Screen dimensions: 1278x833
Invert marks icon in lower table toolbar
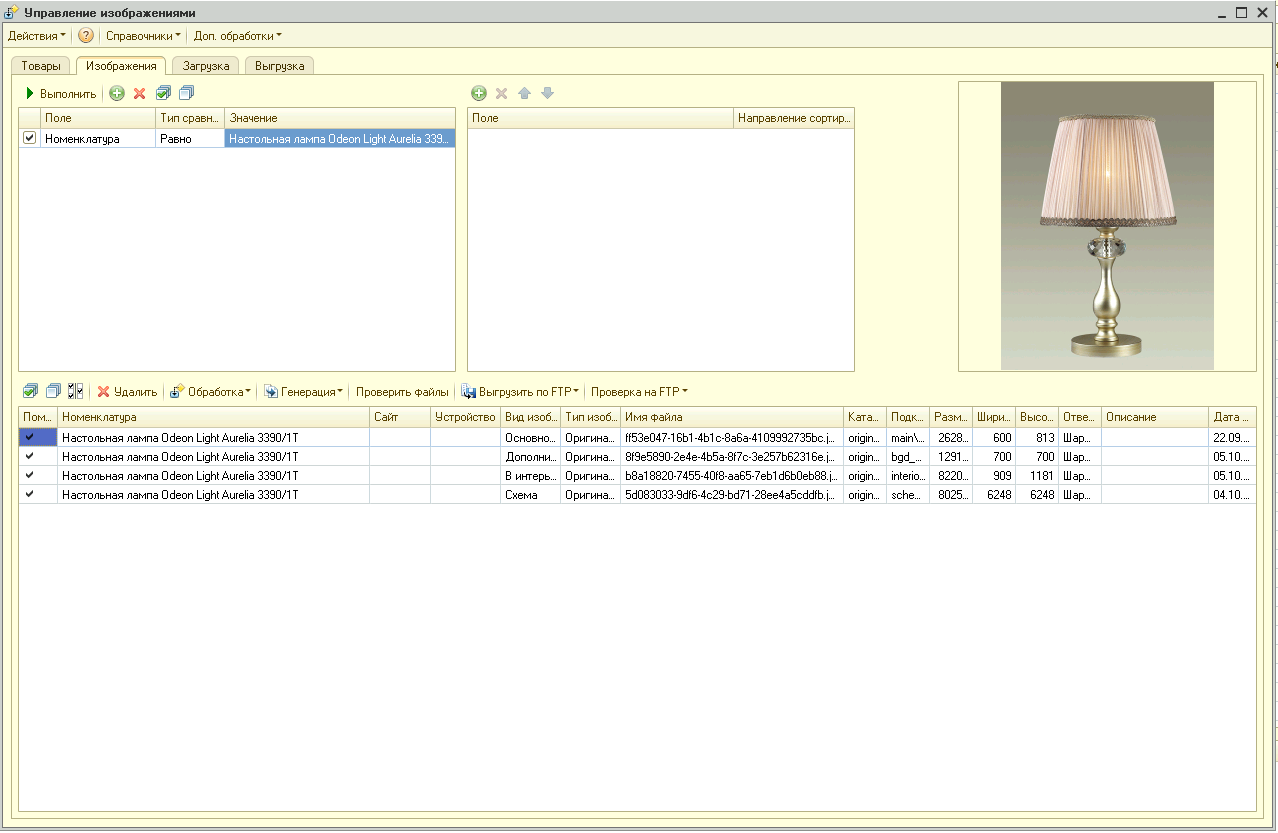(x=76, y=392)
